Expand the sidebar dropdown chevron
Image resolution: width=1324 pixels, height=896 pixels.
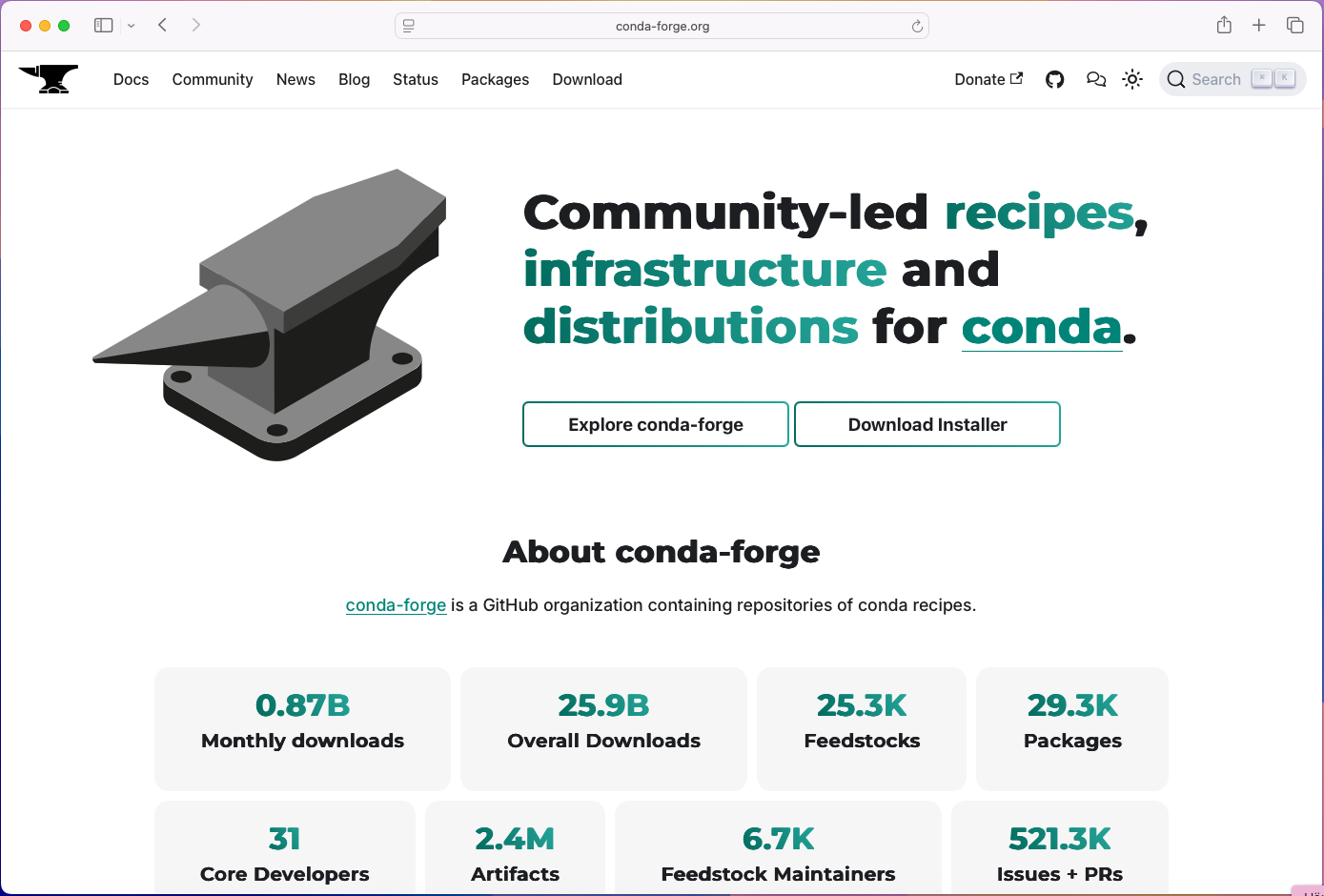(x=132, y=26)
